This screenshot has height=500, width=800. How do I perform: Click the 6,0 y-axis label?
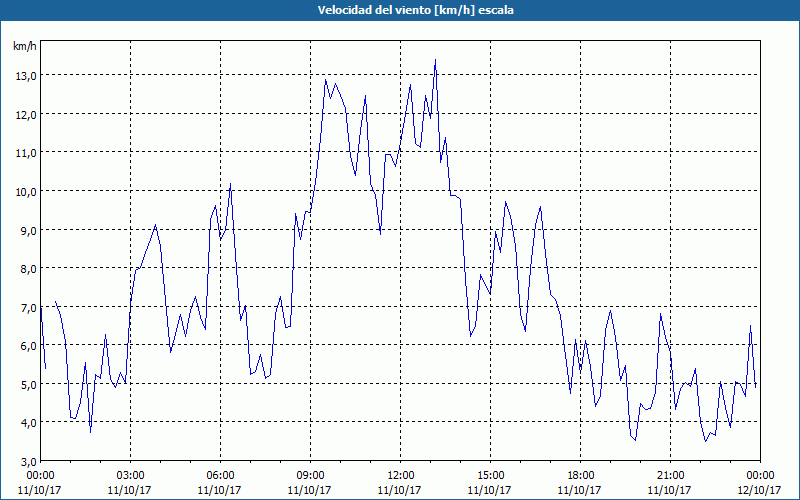(28, 345)
